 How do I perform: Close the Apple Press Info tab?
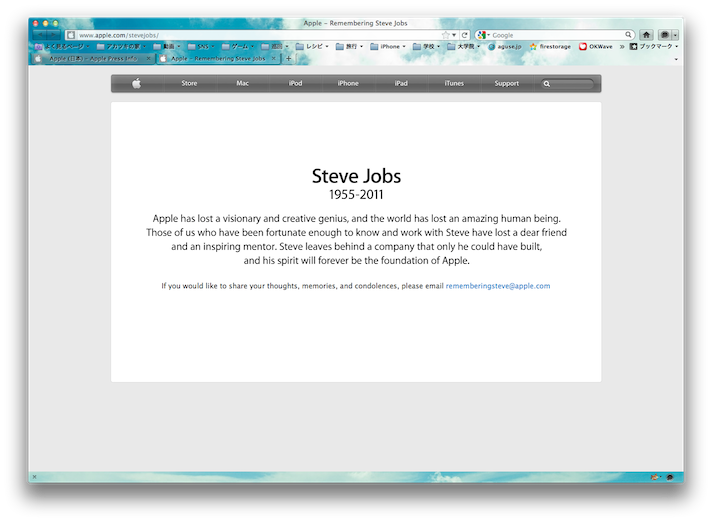[x=148, y=59]
